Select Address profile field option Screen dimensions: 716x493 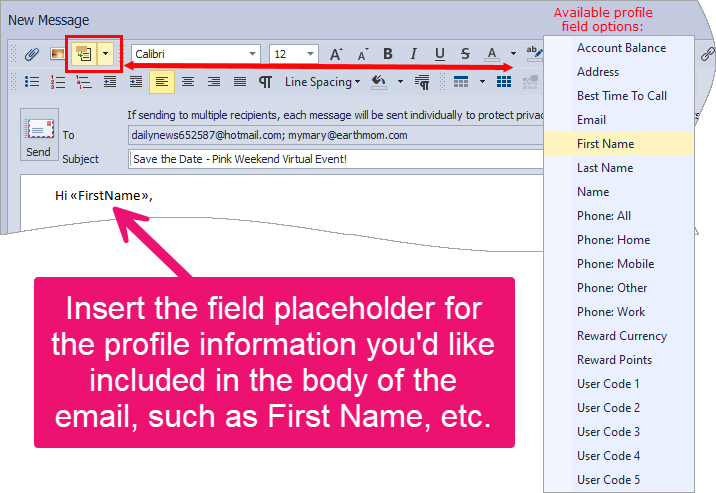pyautogui.click(x=619, y=72)
